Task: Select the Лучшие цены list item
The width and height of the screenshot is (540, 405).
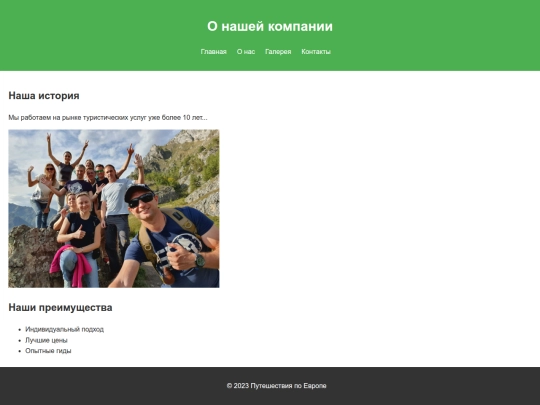Action: 46,340
